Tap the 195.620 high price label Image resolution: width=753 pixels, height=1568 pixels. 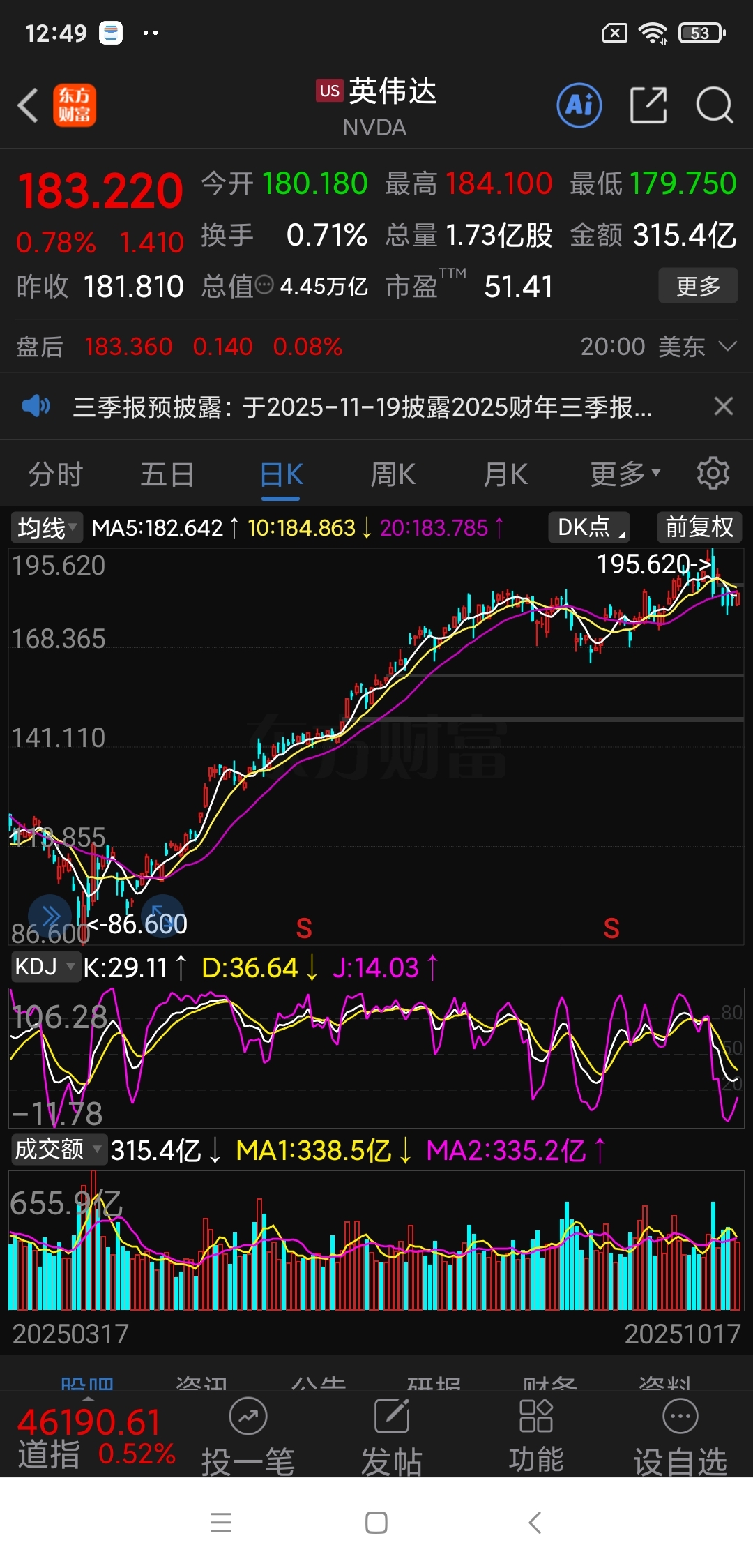[x=654, y=564]
